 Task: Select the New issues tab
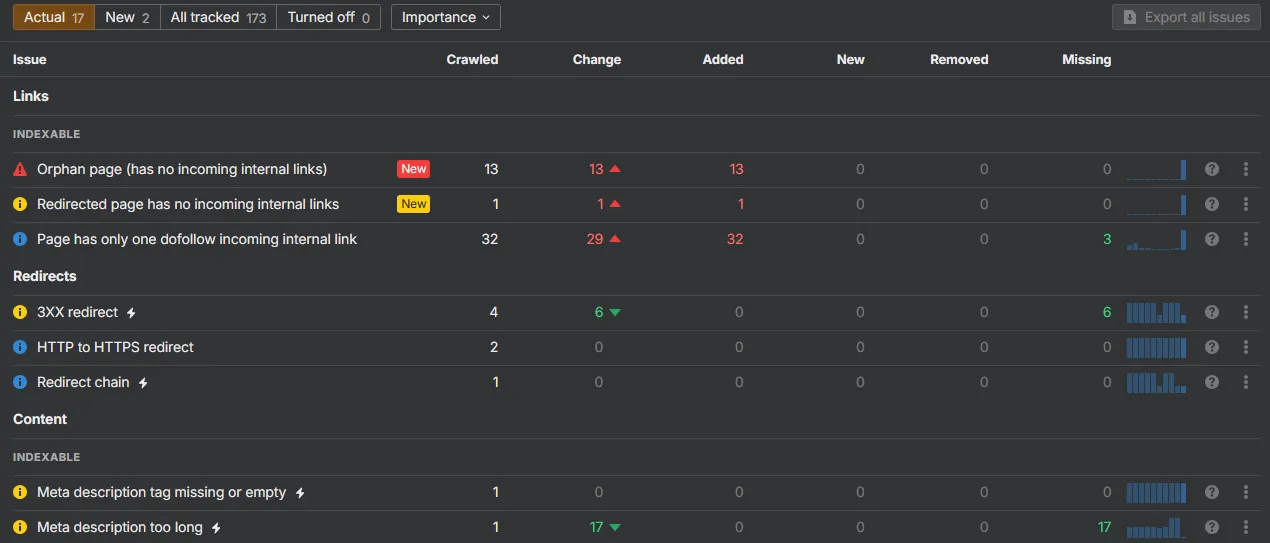[x=127, y=17]
